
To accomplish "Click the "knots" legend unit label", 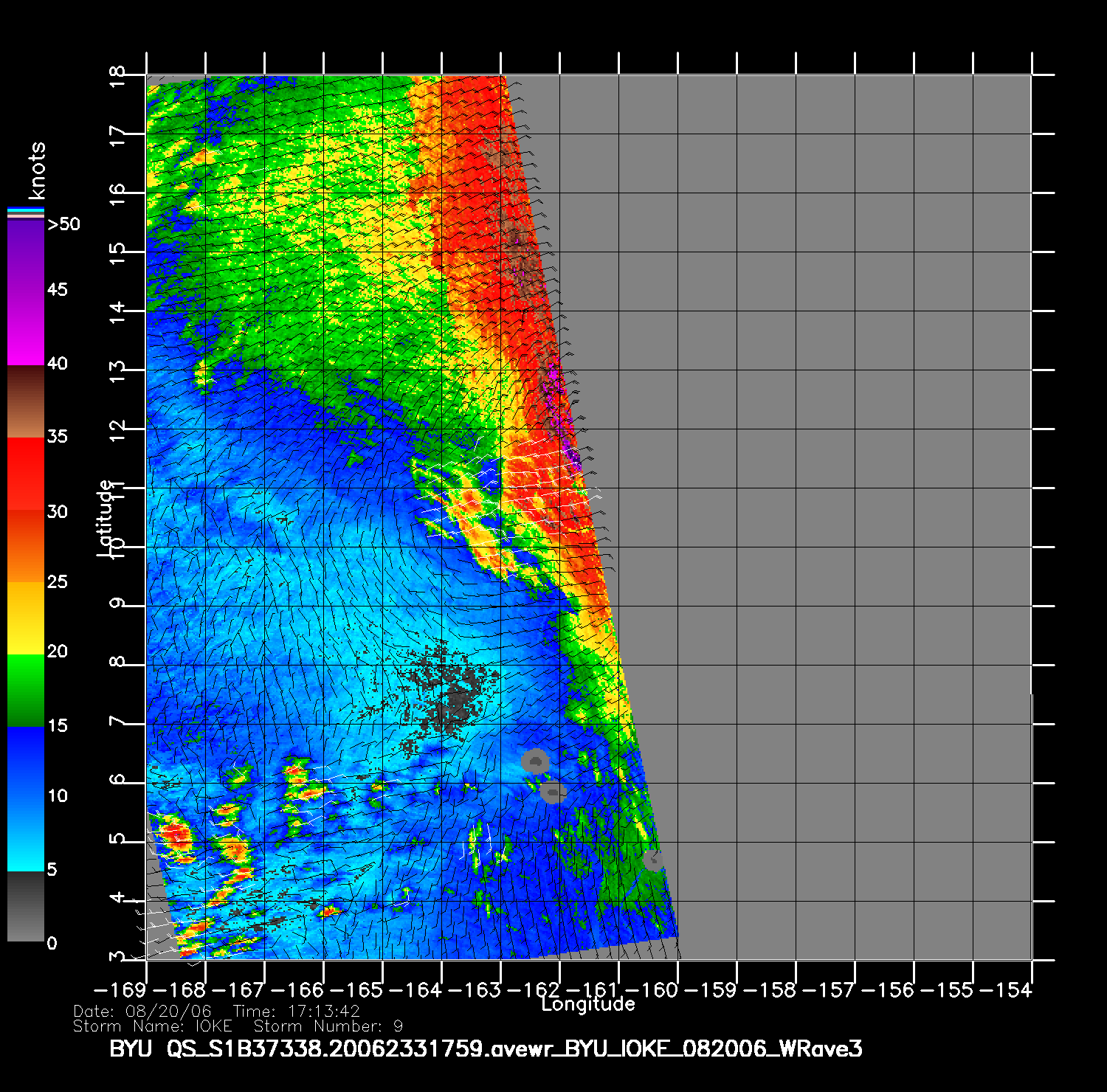I will [36, 170].
